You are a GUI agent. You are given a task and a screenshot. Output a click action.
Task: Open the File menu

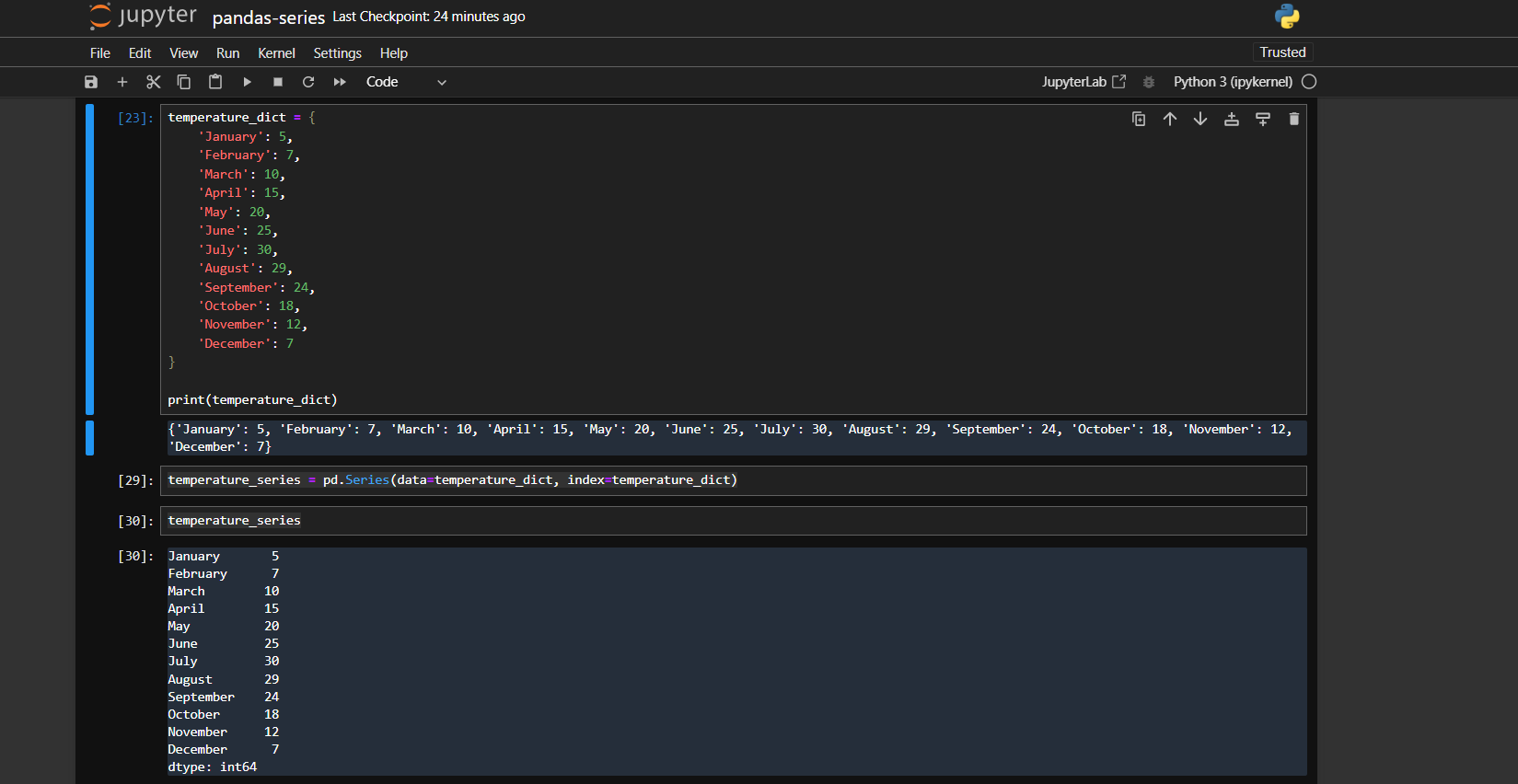pyautogui.click(x=100, y=53)
